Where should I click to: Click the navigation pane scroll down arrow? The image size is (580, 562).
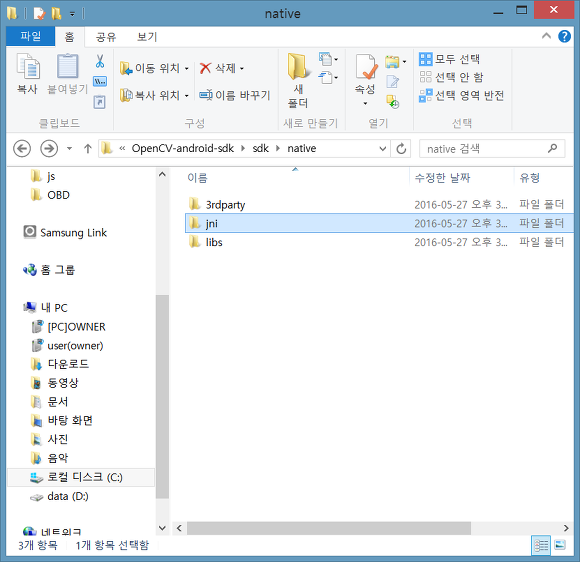(x=162, y=528)
